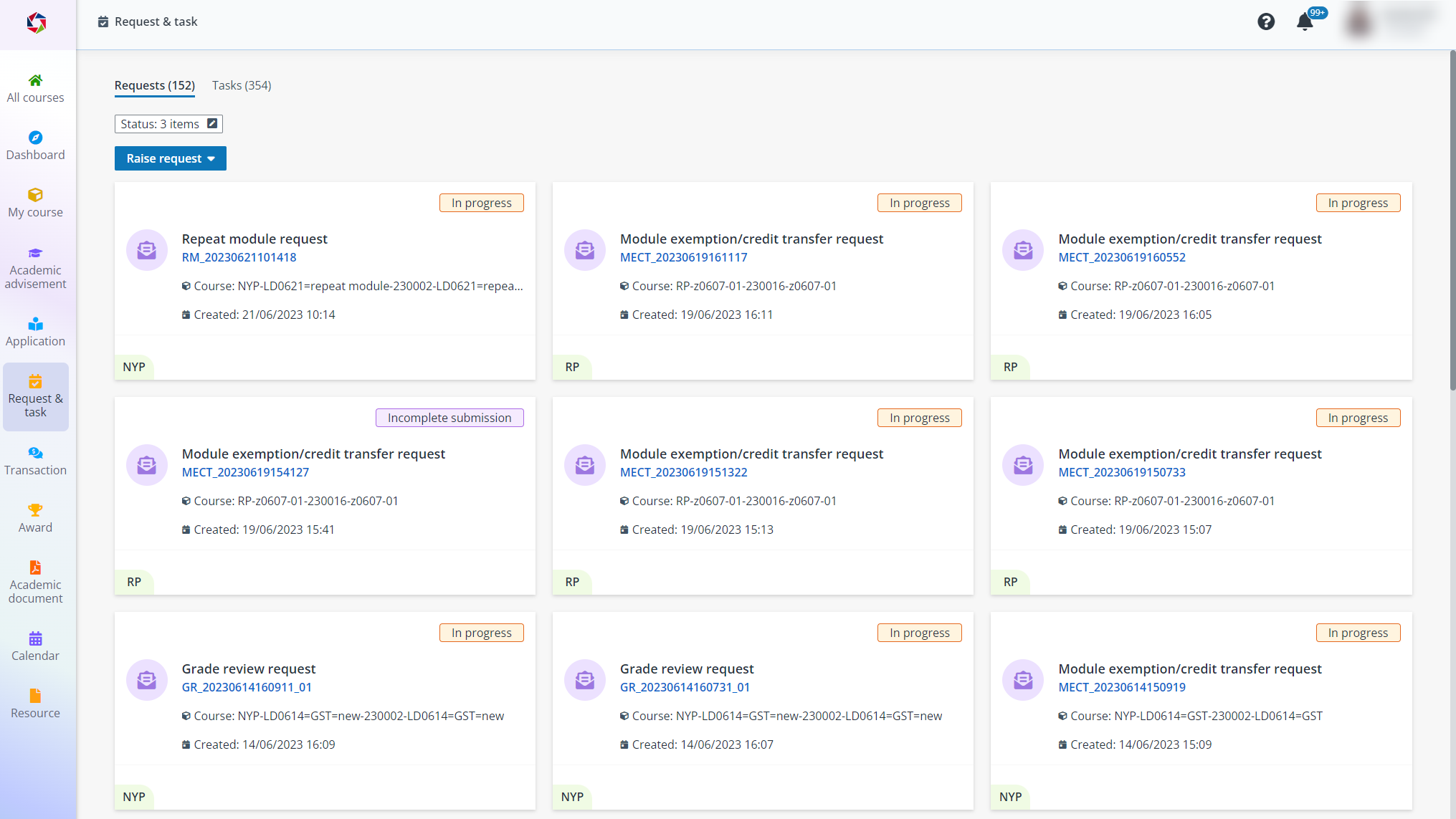Viewport: 1456px width, 819px height.
Task: Edit the Status: 3 items filter
Action: (x=212, y=124)
